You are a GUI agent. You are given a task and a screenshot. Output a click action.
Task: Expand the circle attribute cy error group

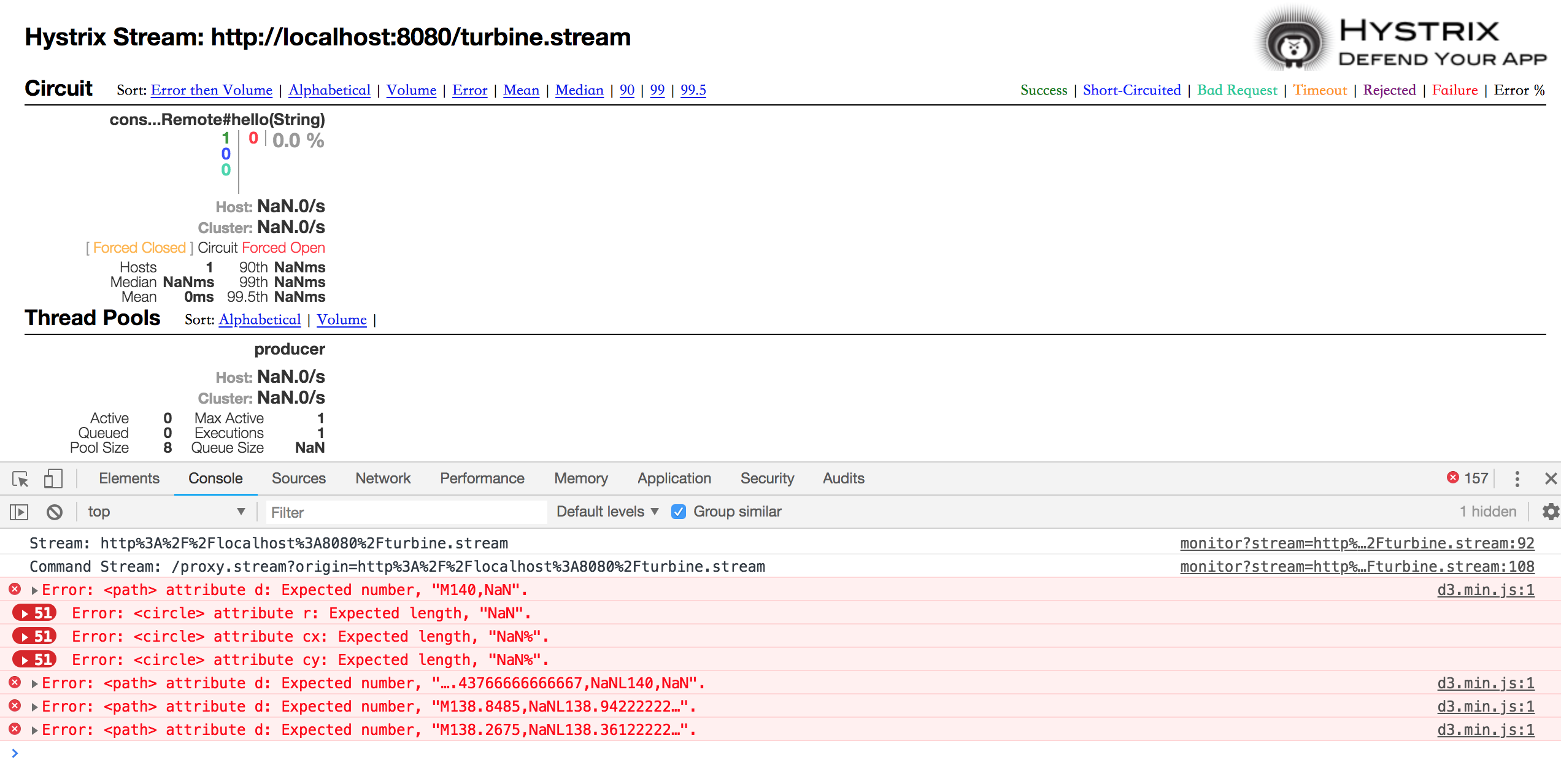[x=34, y=659]
